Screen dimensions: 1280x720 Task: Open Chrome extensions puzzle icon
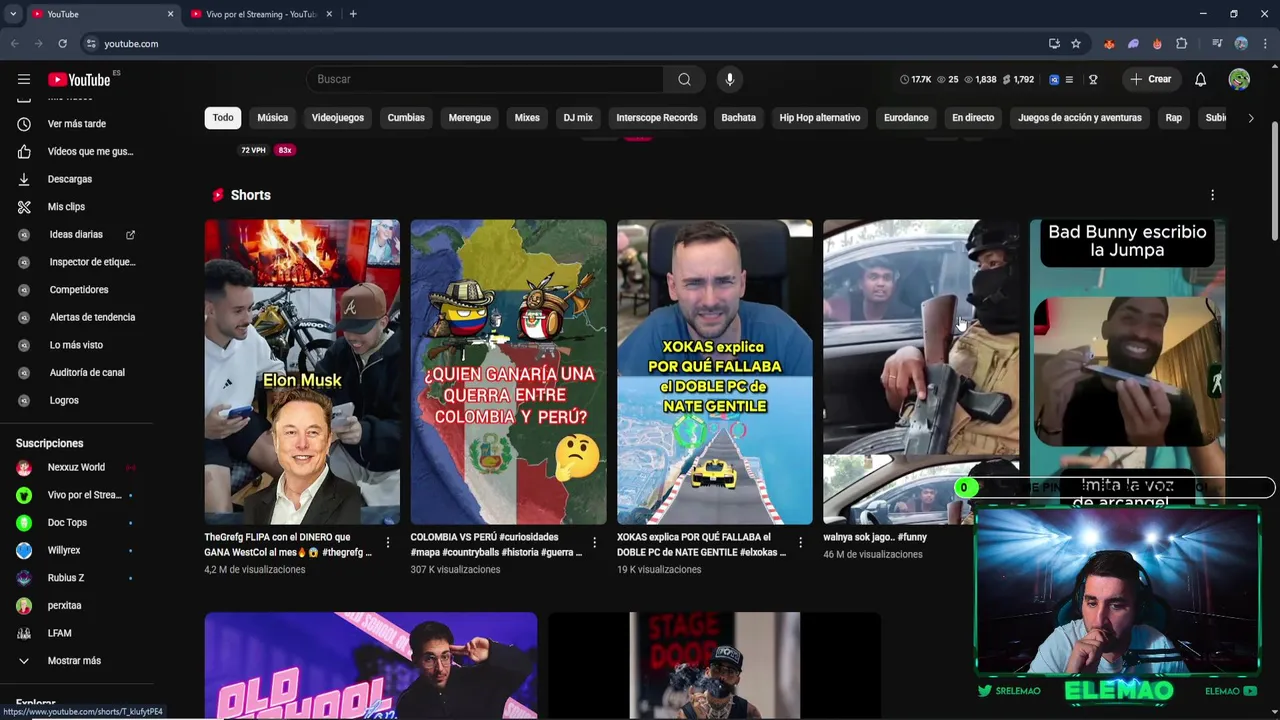coord(1182,44)
